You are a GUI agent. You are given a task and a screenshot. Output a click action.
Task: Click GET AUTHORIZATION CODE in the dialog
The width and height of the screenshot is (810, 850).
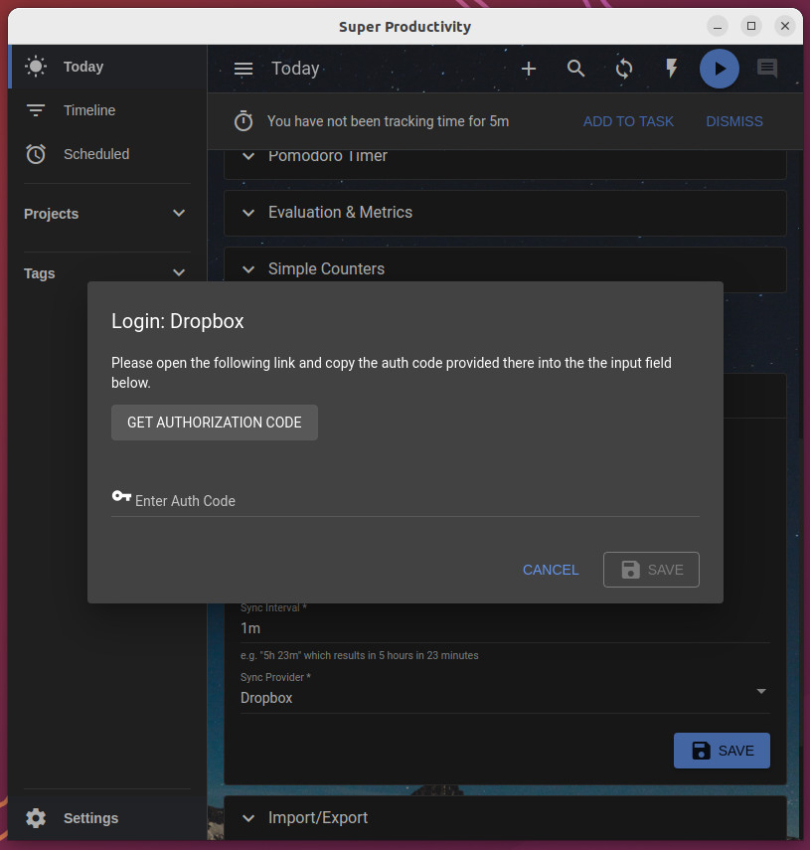[x=214, y=422]
